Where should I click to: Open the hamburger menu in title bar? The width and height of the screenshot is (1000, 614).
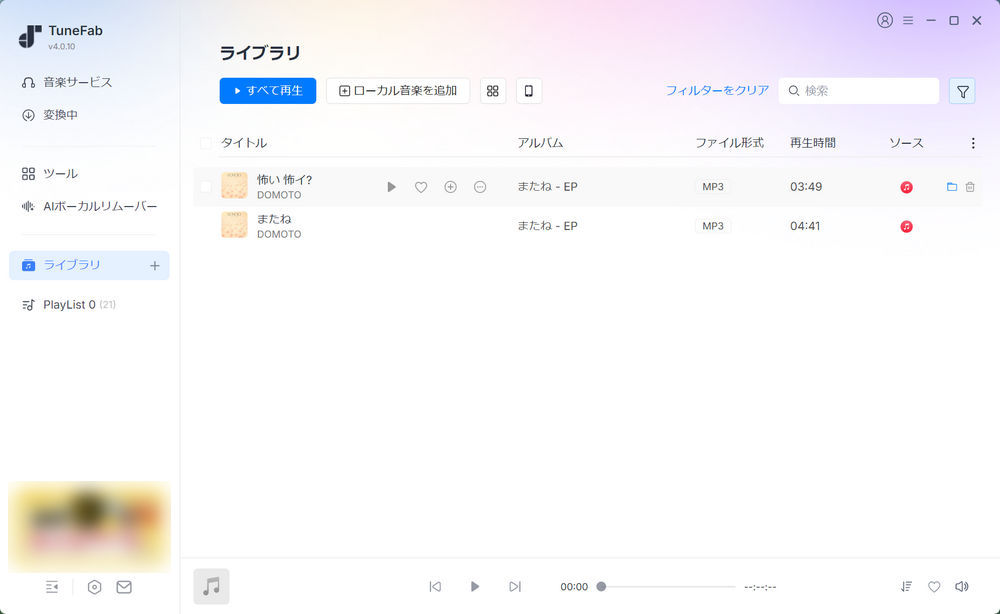click(908, 20)
